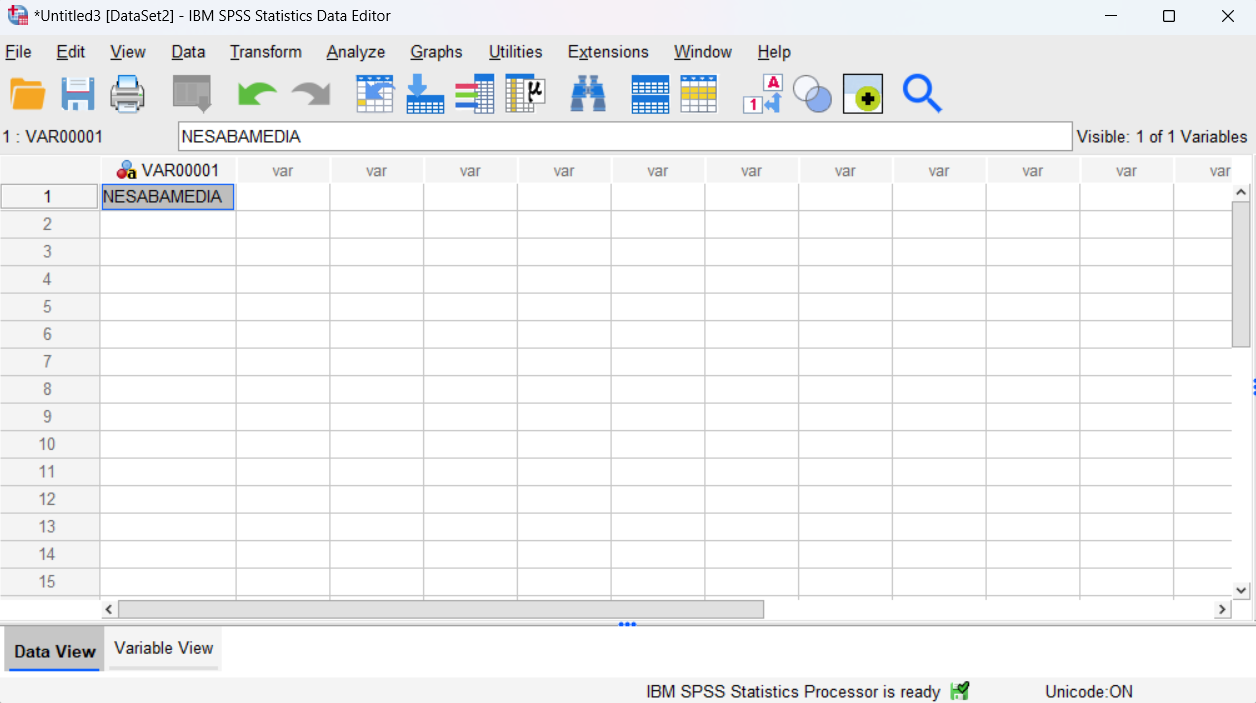Run Spell Check with the magnifier icon

[x=922, y=93]
